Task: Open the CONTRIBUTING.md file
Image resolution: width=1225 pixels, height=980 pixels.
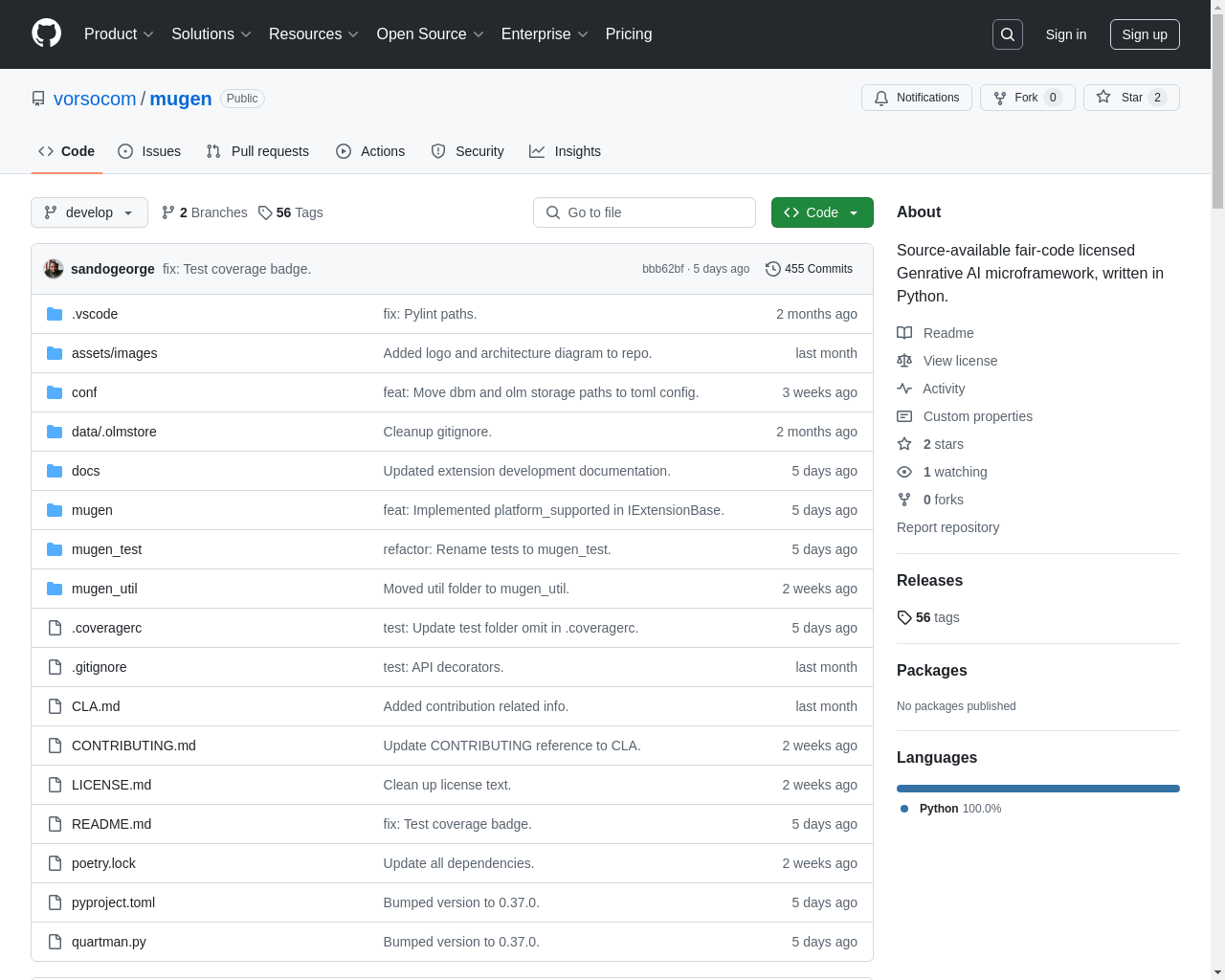Action: [134, 746]
